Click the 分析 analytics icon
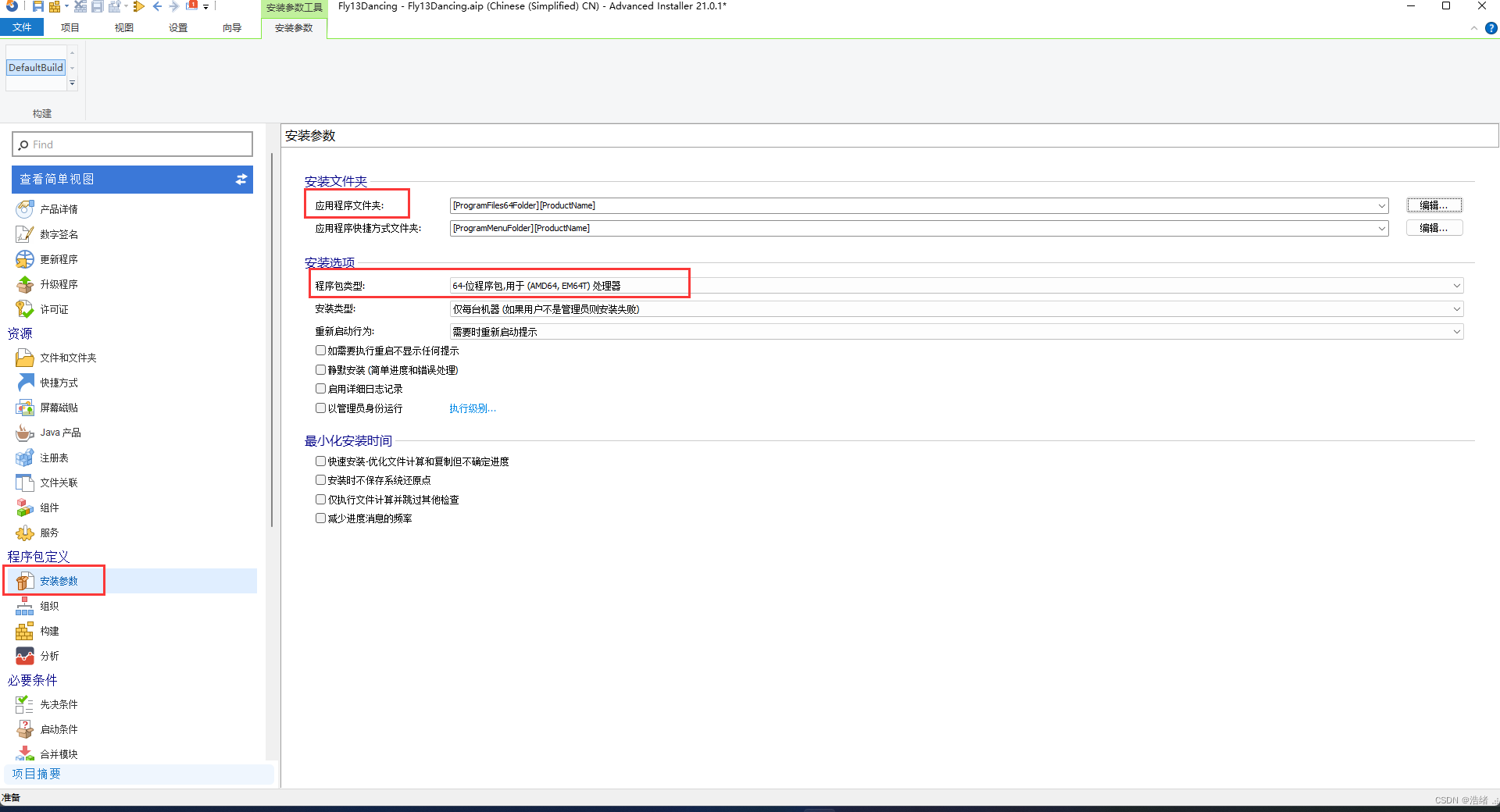Viewport: 1500px width, 812px height. (x=25, y=656)
